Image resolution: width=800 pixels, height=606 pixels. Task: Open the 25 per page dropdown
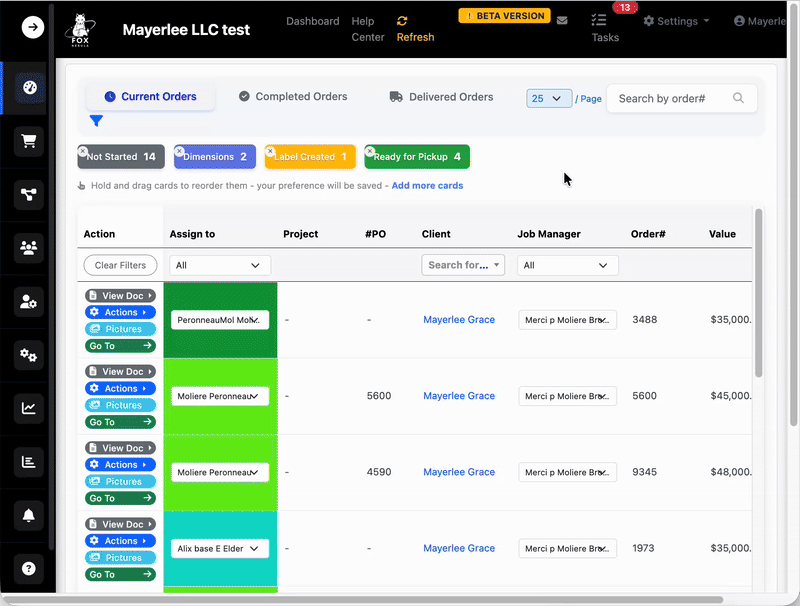point(548,98)
